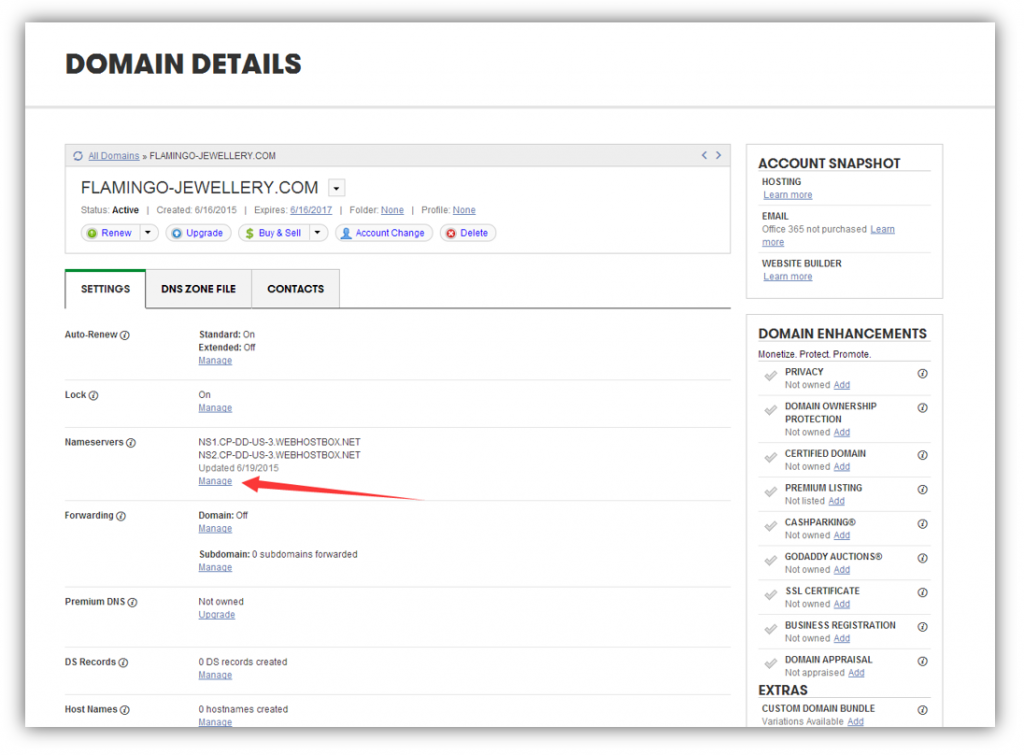The width and height of the screenshot is (1024, 755).
Task: Click Custom Domain Bundle info icon
Action: (x=923, y=711)
